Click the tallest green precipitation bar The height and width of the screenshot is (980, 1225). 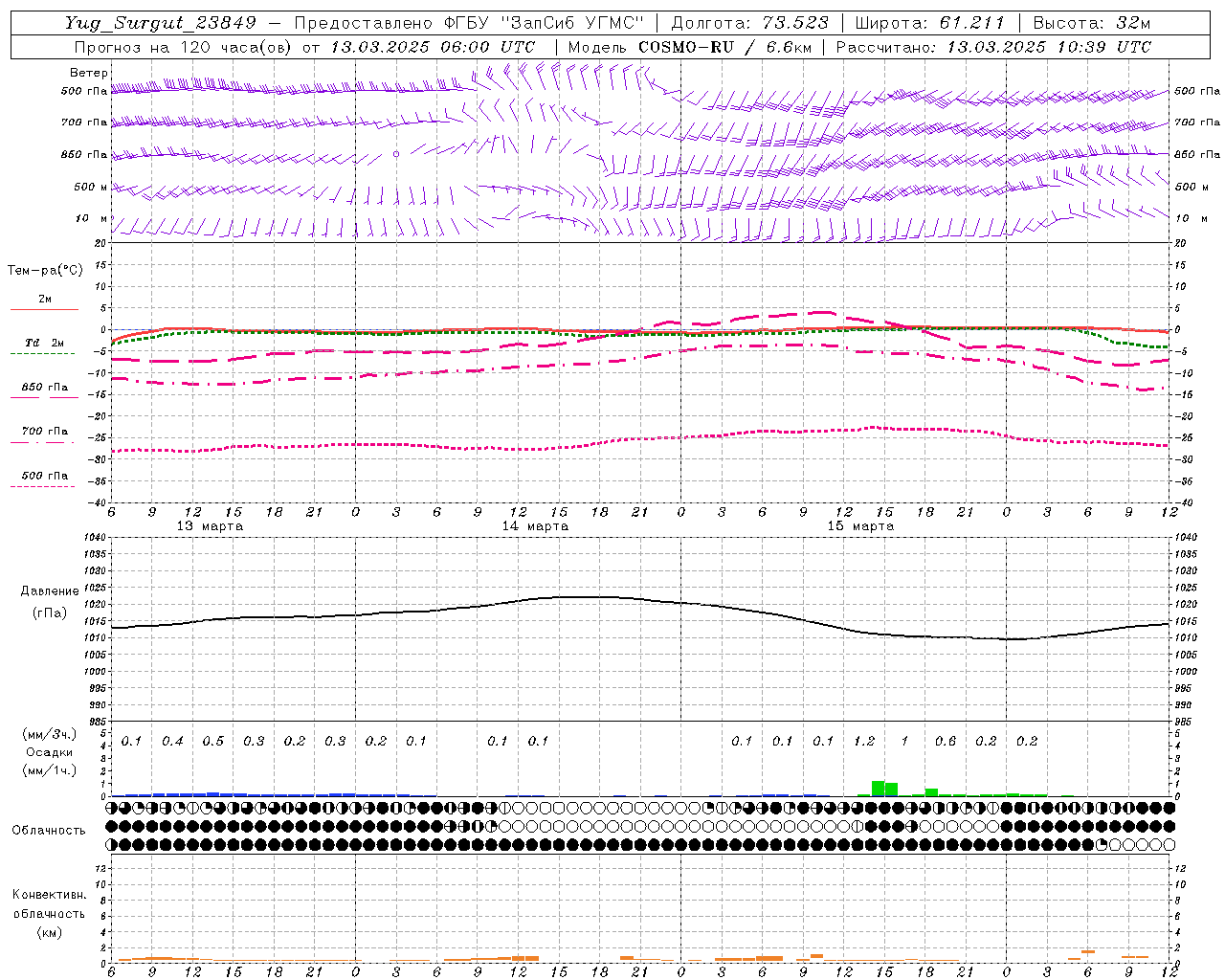tap(878, 789)
